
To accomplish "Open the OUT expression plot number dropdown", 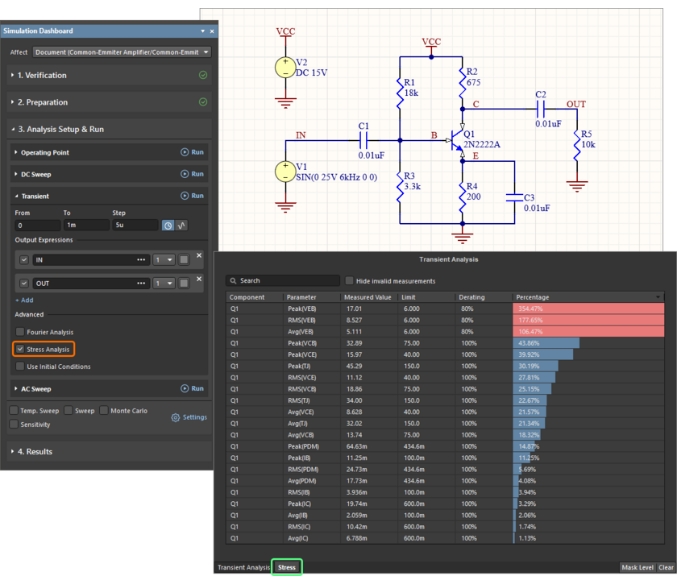I will click(164, 283).
